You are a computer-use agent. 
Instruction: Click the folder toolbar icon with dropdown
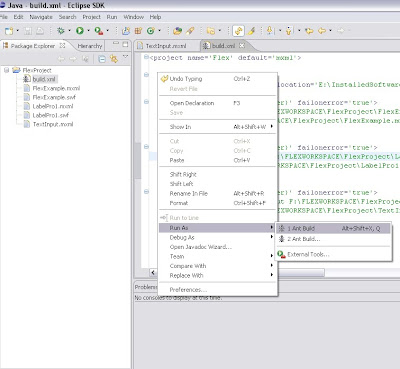tap(211, 31)
